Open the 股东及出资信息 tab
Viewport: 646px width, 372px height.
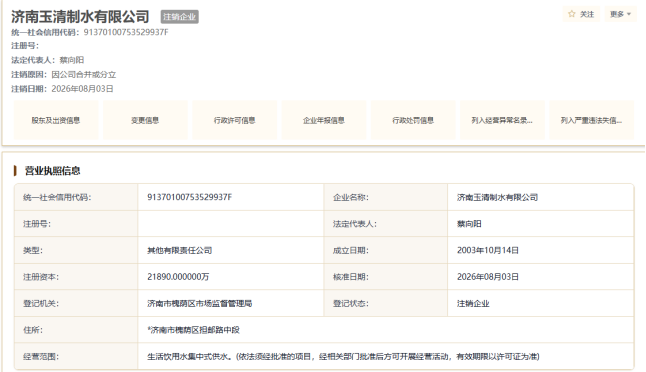click(x=56, y=120)
